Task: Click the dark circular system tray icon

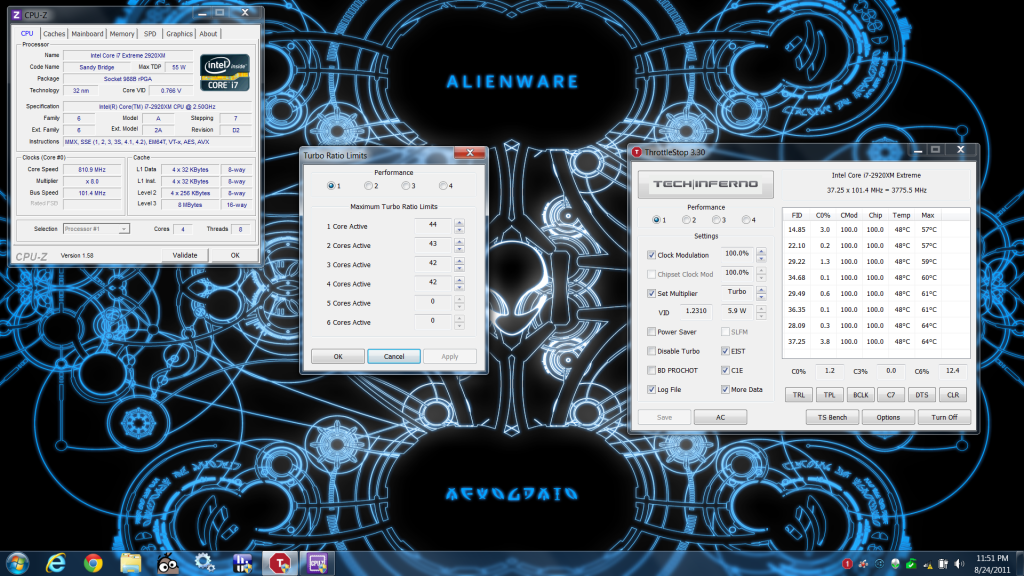Action: pyautogui.click(x=879, y=564)
